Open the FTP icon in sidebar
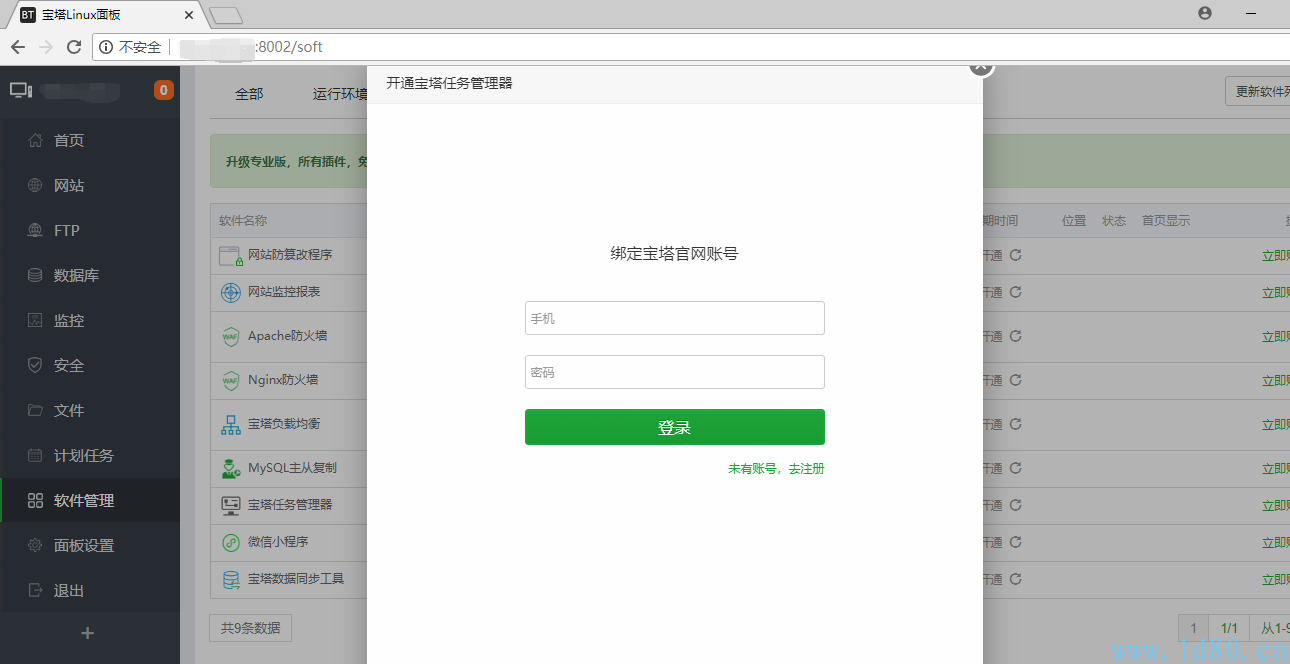Image resolution: width=1290 pixels, height=664 pixels. (35, 230)
